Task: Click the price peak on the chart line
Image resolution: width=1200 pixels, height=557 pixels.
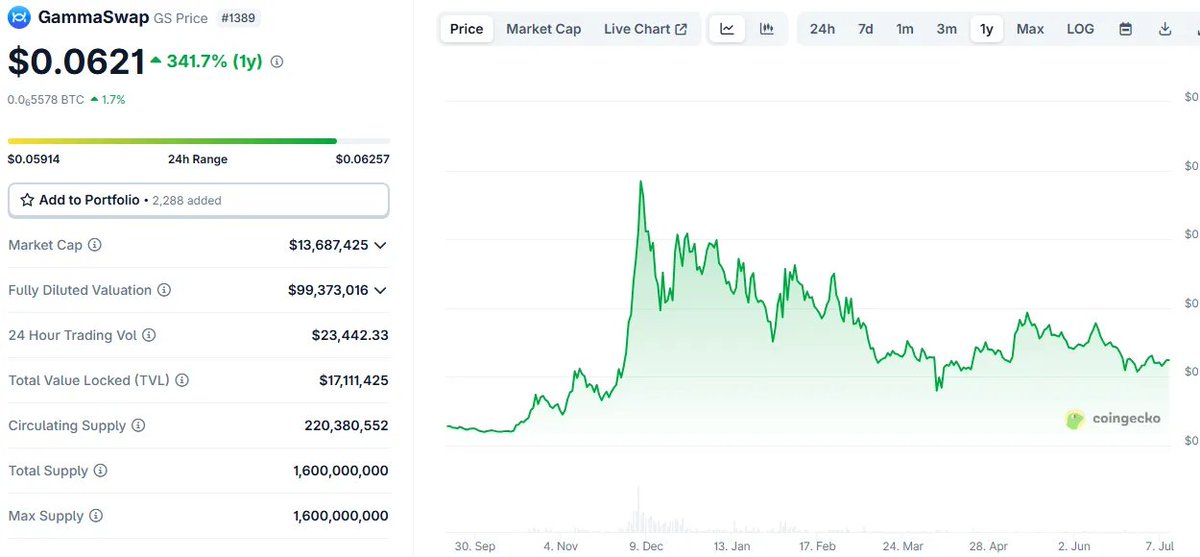Action: click(x=640, y=182)
